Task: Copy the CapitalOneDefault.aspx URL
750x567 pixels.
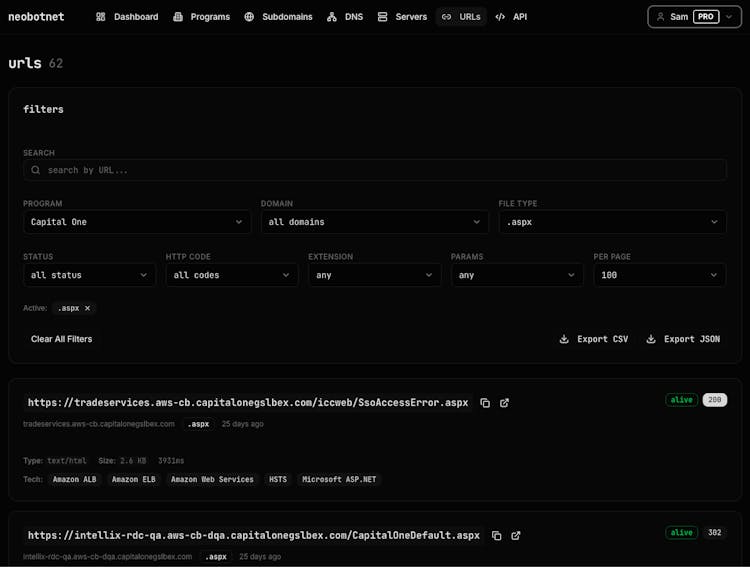Action: 497,536
